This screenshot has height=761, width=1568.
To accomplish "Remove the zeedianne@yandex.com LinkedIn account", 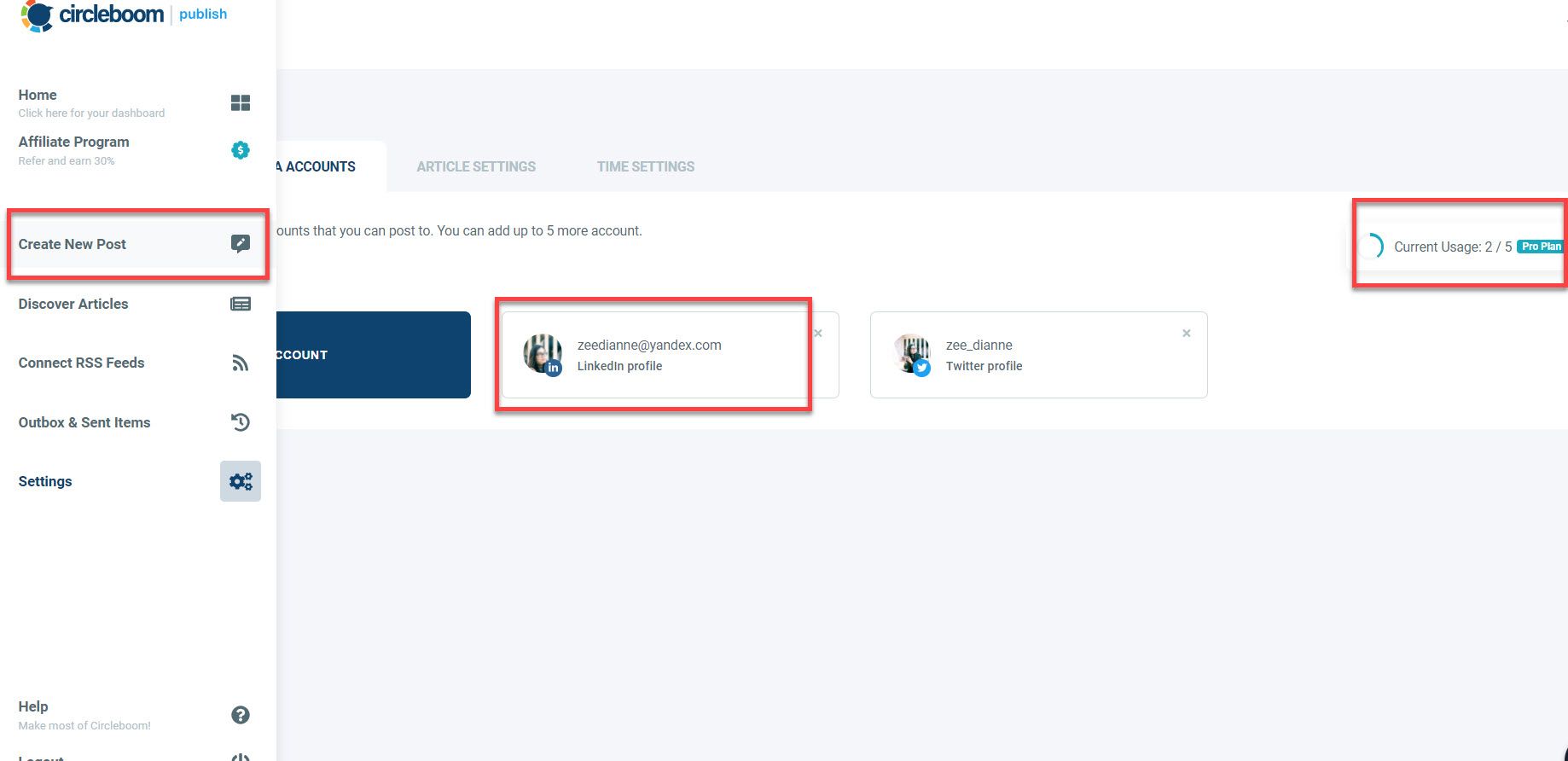I will tap(818, 333).
